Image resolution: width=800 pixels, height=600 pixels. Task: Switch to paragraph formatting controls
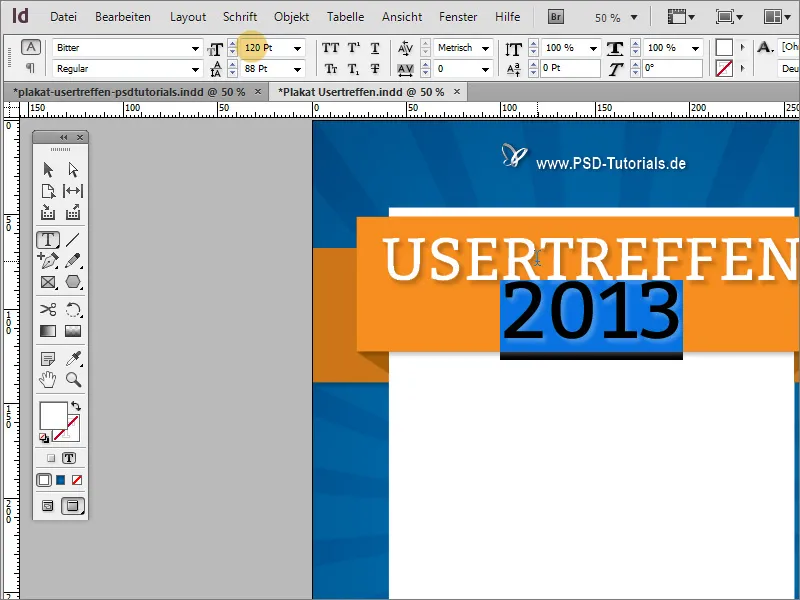click(x=31, y=68)
